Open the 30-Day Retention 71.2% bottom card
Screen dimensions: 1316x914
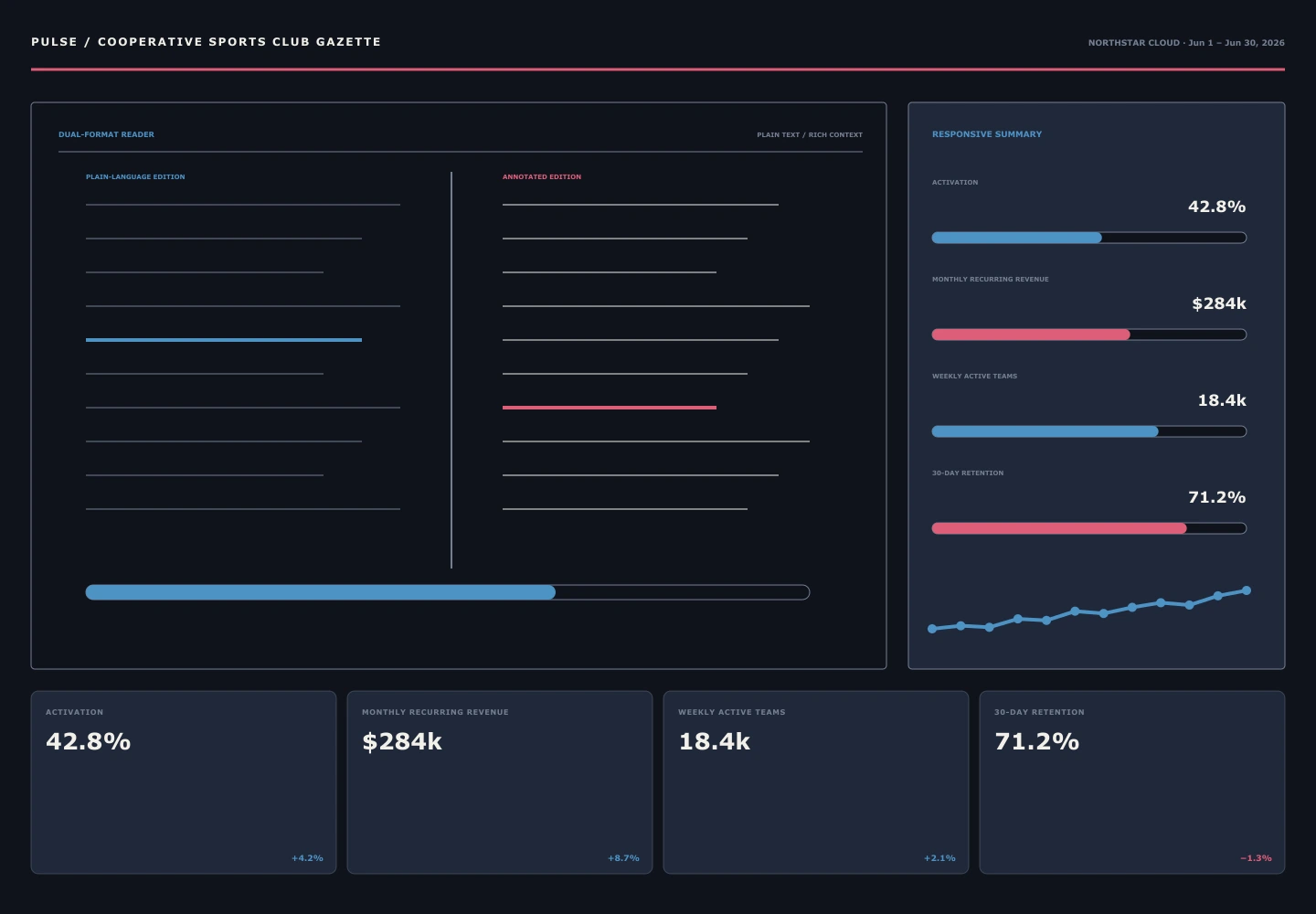[x=1132, y=782]
